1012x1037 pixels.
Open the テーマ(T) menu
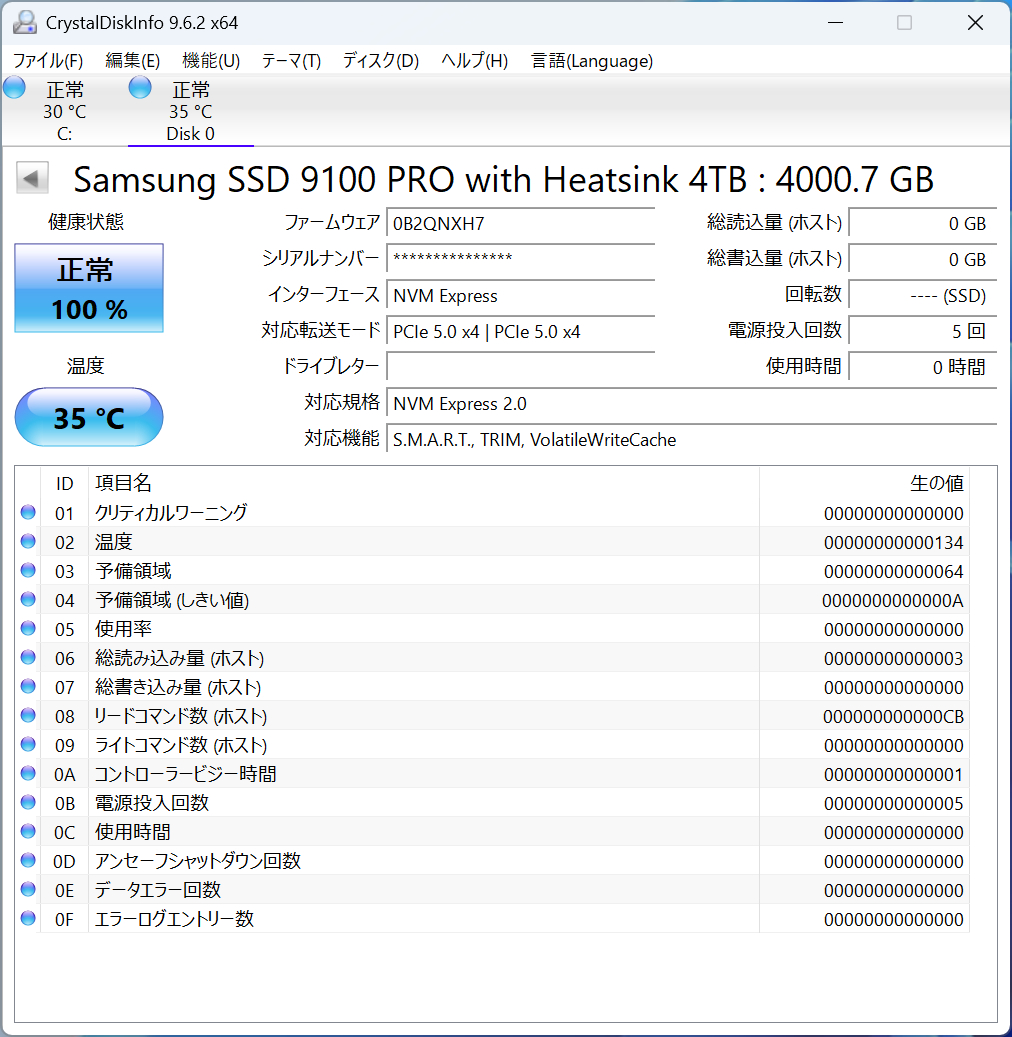(x=291, y=61)
